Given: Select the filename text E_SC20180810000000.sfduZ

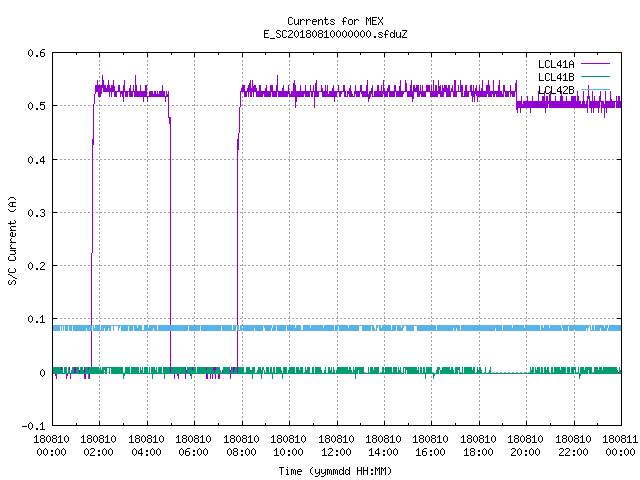Looking at the screenshot, I should 335,34.
